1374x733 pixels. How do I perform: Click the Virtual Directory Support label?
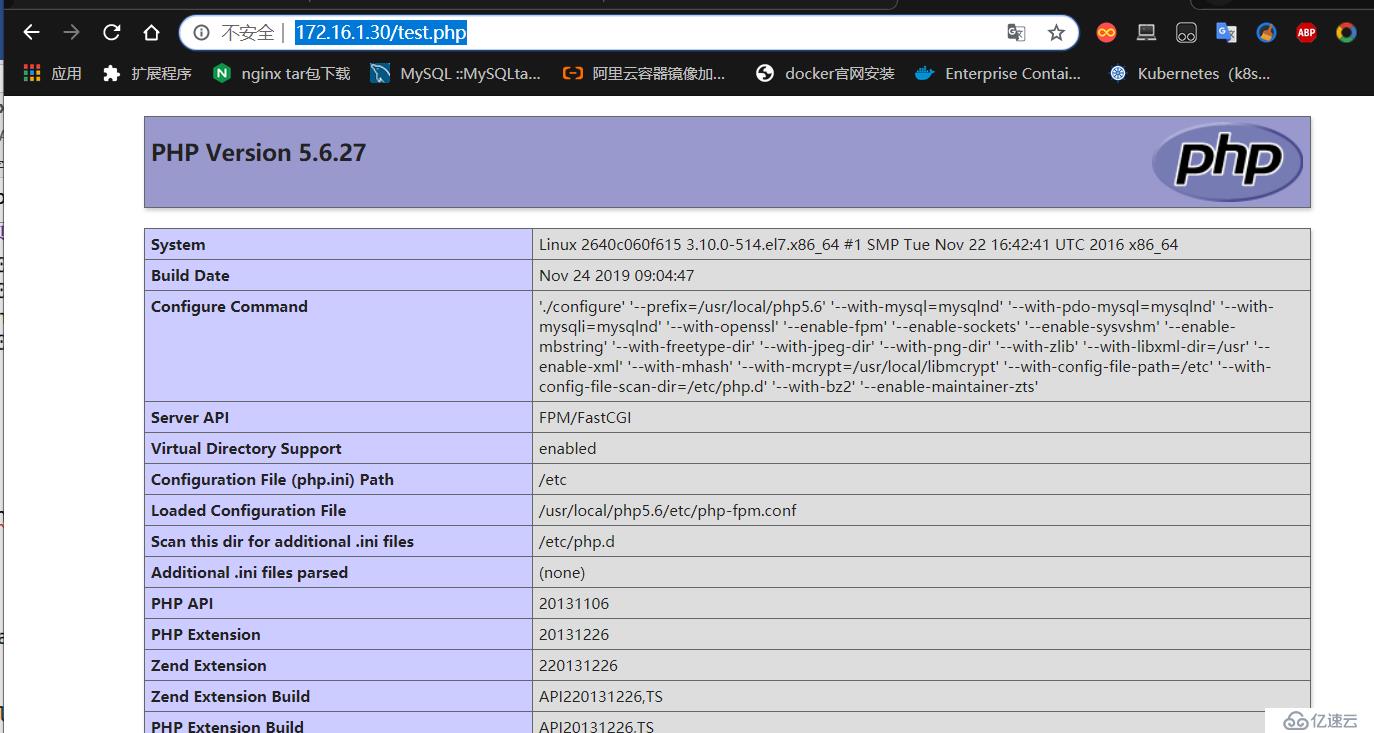click(x=246, y=448)
